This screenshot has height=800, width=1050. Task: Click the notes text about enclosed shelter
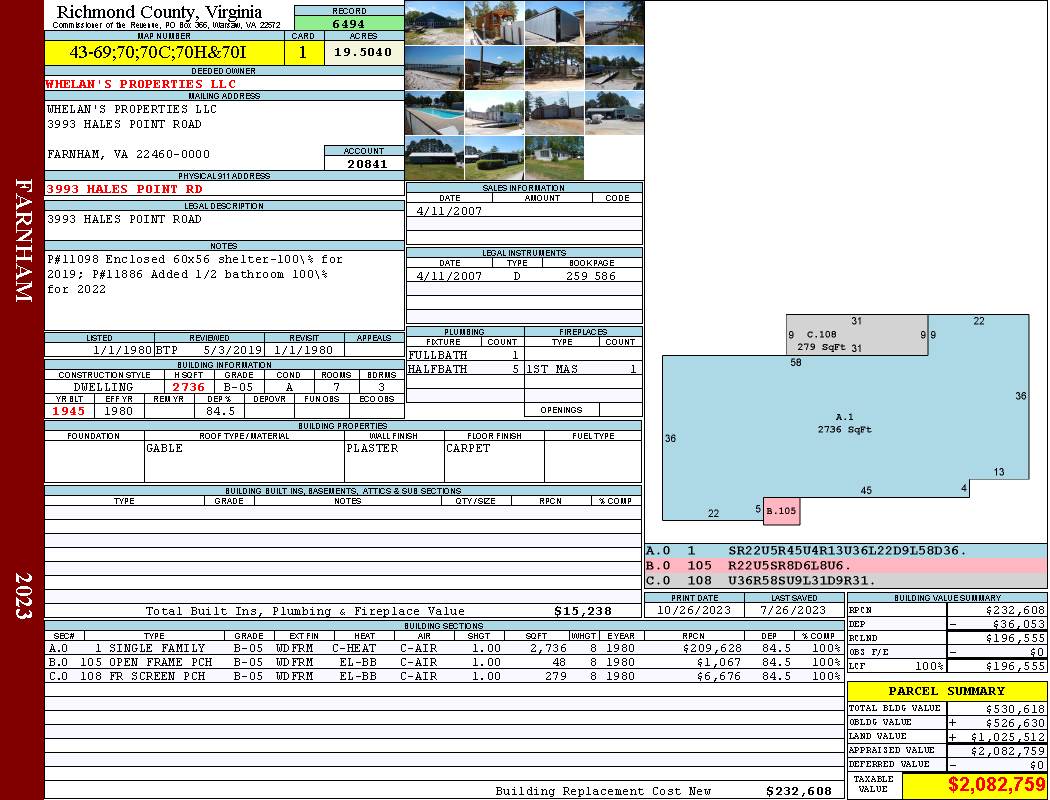click(x=195, y=274)
